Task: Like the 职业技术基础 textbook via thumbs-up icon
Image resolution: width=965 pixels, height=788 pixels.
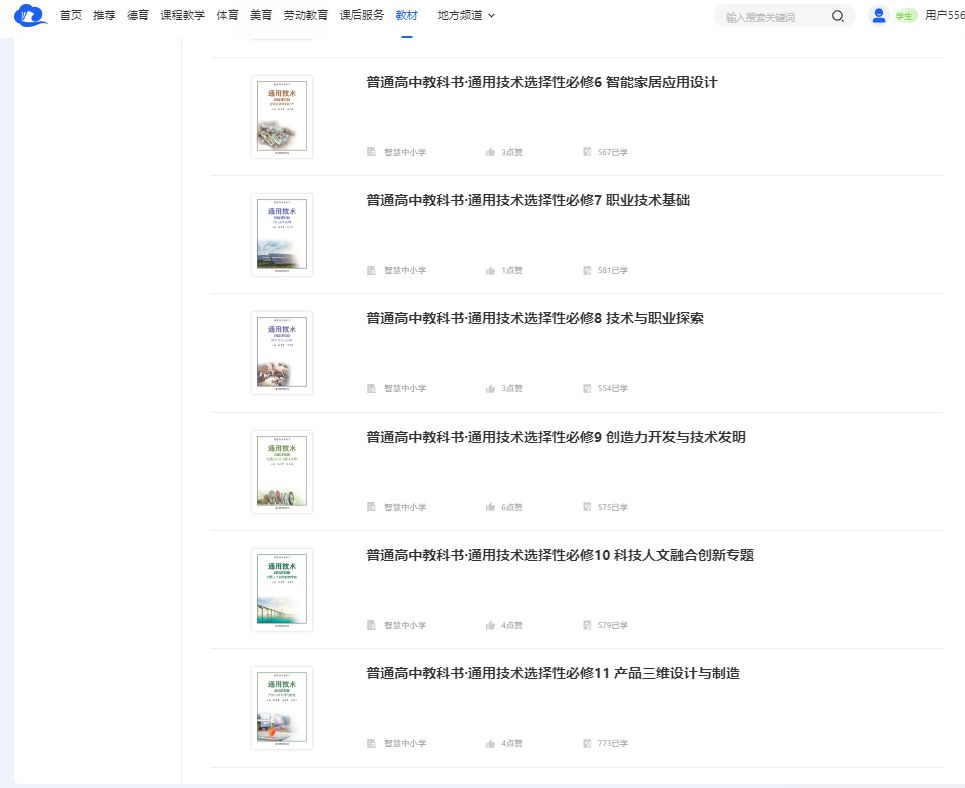Action: [490, 270]
